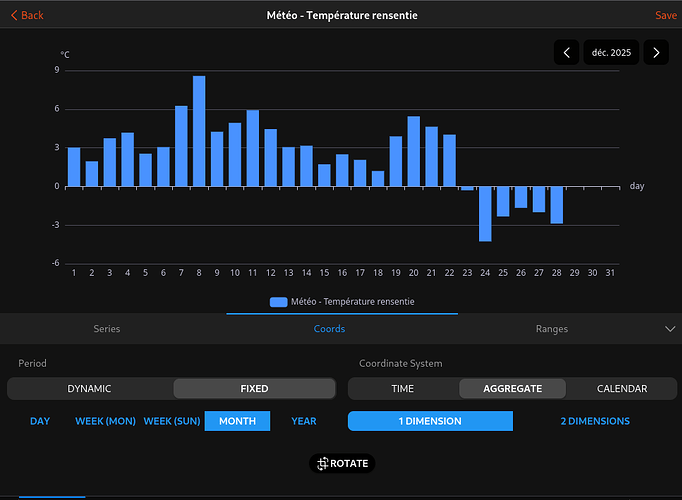
Task: Select Year as the period
Action: [304, 421]
